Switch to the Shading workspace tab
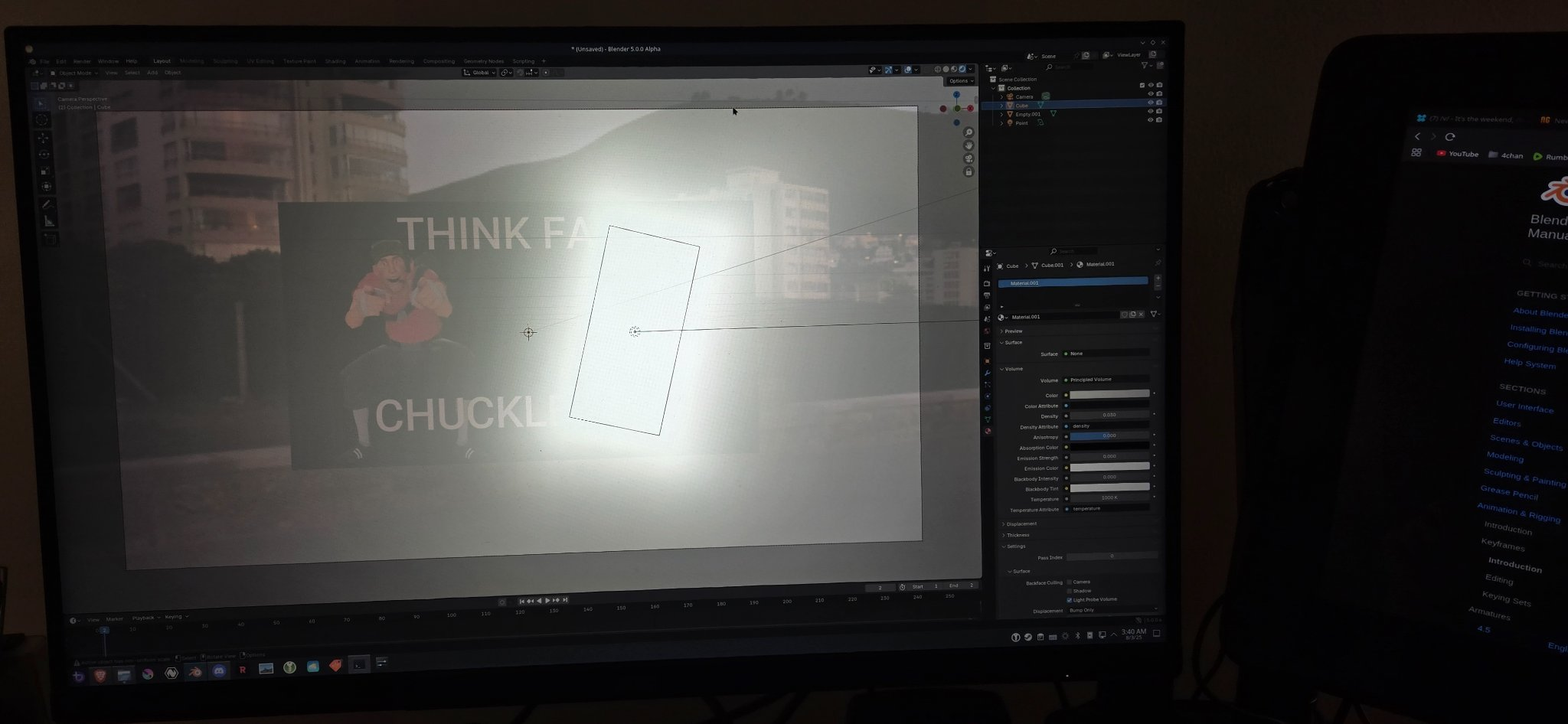Viewport: 1568px width, 724px height. [335, 61]
